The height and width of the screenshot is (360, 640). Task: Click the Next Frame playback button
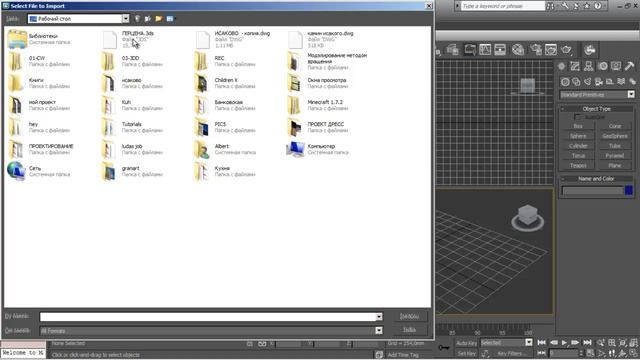(x=575, y=343)
